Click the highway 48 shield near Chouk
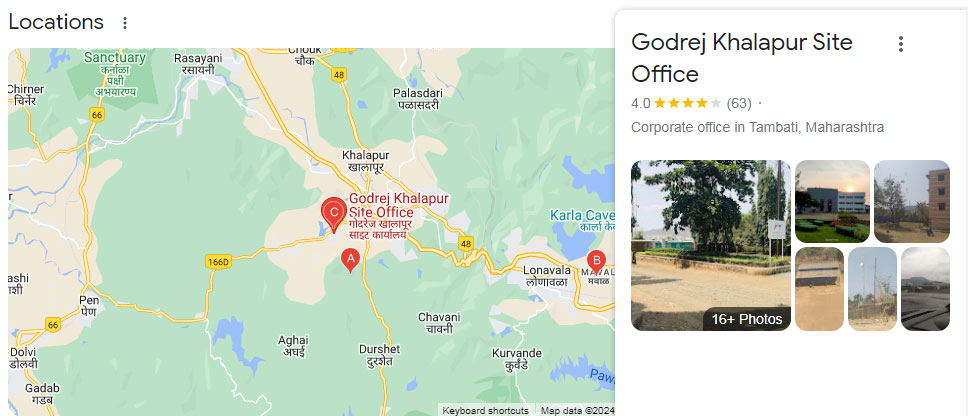 click(x=338, y=75)
